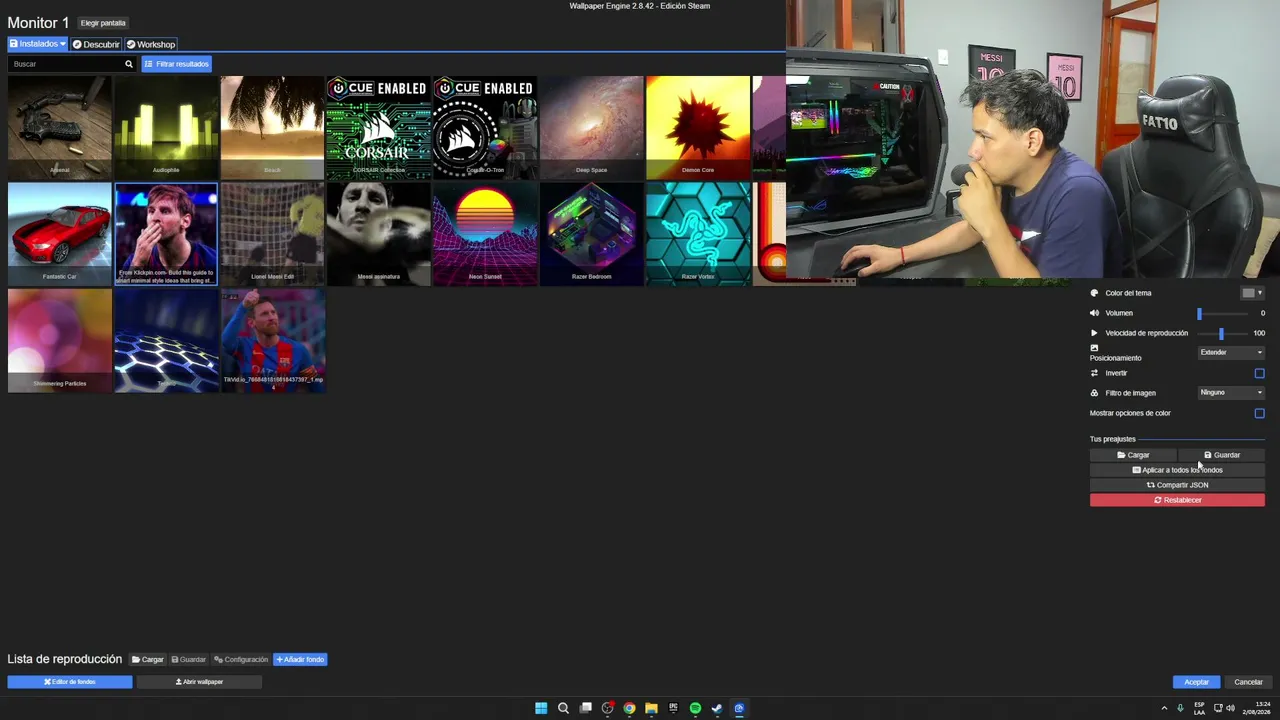Switch to the Descubrir tab
Viewport: 1280px width, 720px height.
pos(96,44)
